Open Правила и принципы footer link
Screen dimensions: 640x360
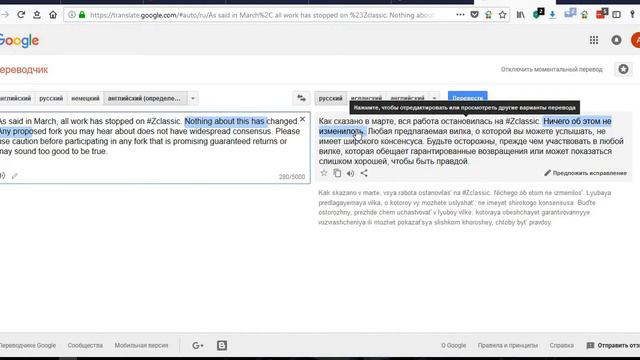point(508,345)
